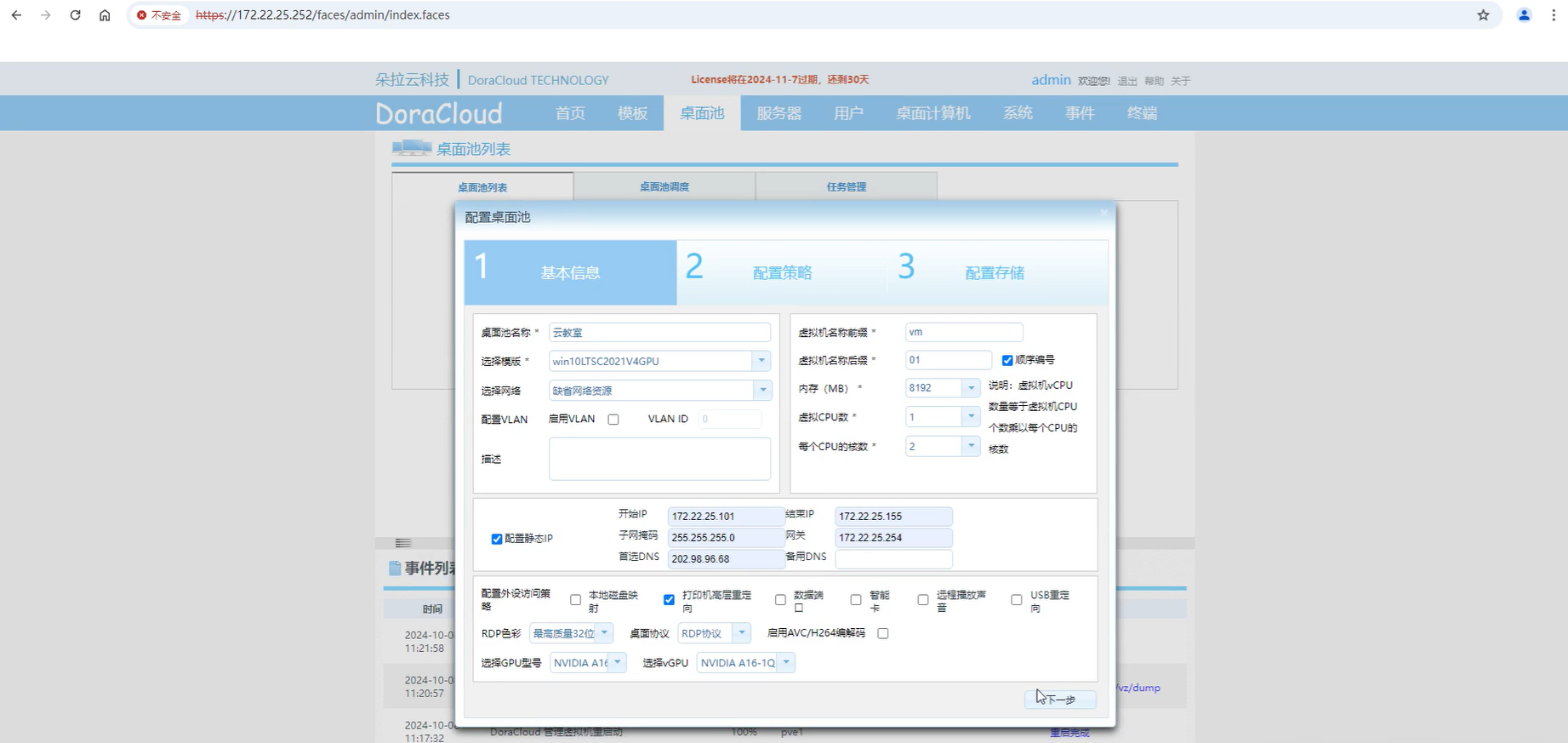Click the 开始IP input field
The width and height of the screenshot is (1568, 743).
click(725, 516)
